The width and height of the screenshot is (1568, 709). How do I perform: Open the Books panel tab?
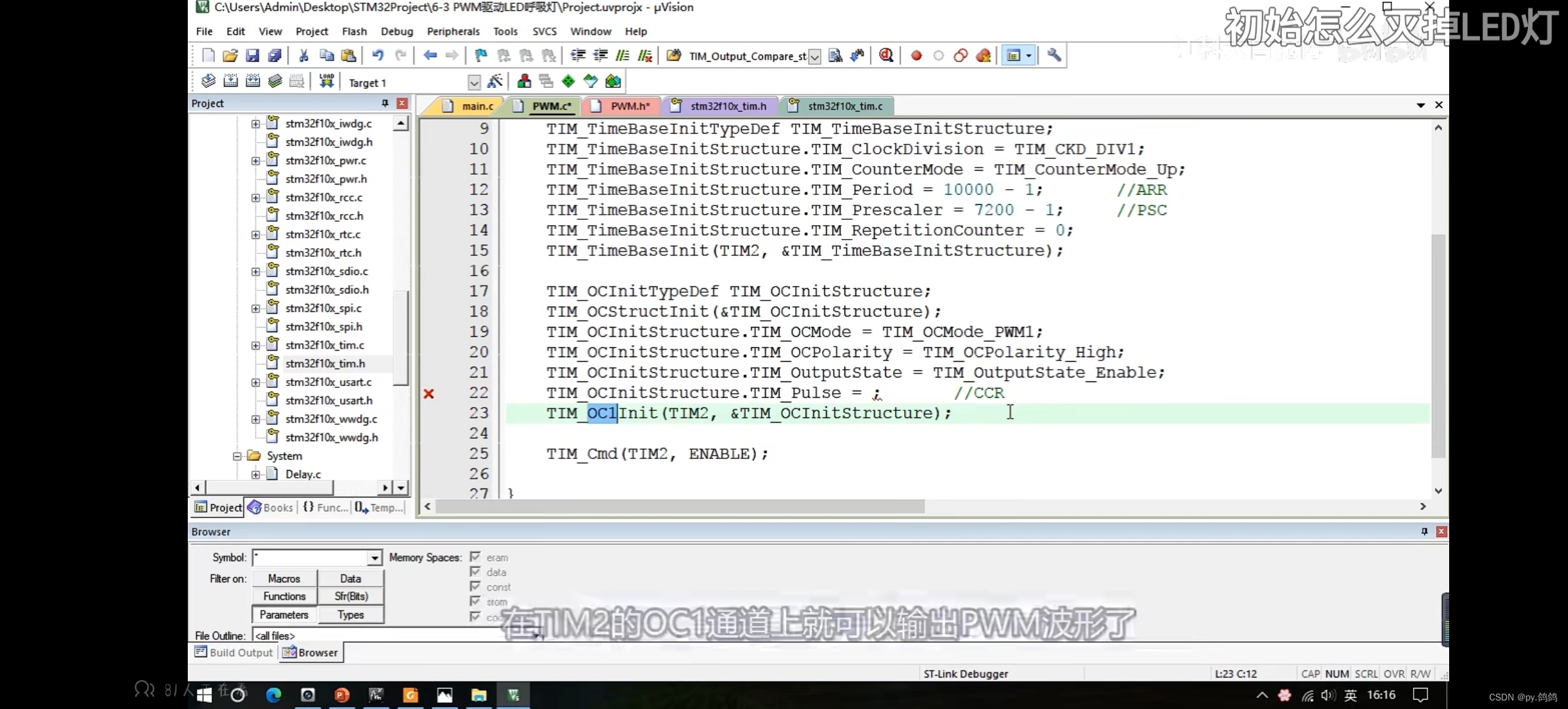pos(271,507)
